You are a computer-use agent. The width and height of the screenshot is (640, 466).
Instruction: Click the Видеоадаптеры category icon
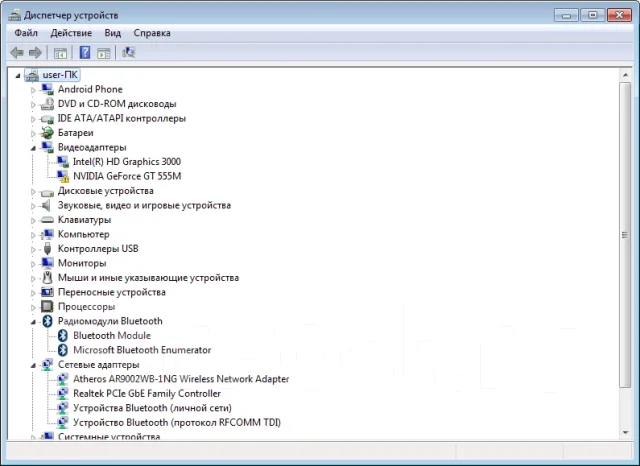pos(47,147)
